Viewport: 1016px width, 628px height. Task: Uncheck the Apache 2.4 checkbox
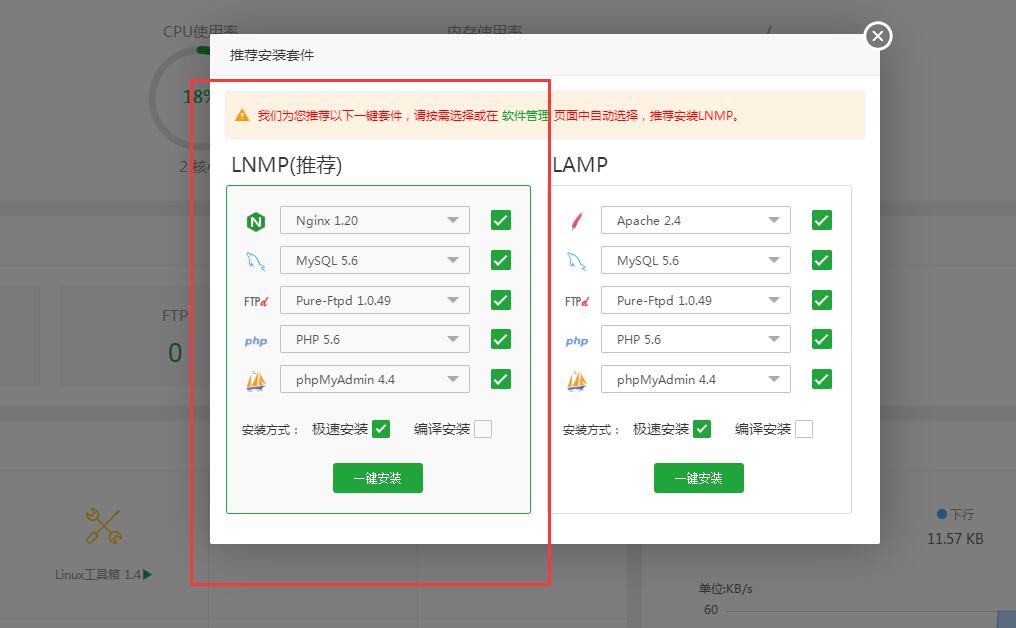coord(822,220)
